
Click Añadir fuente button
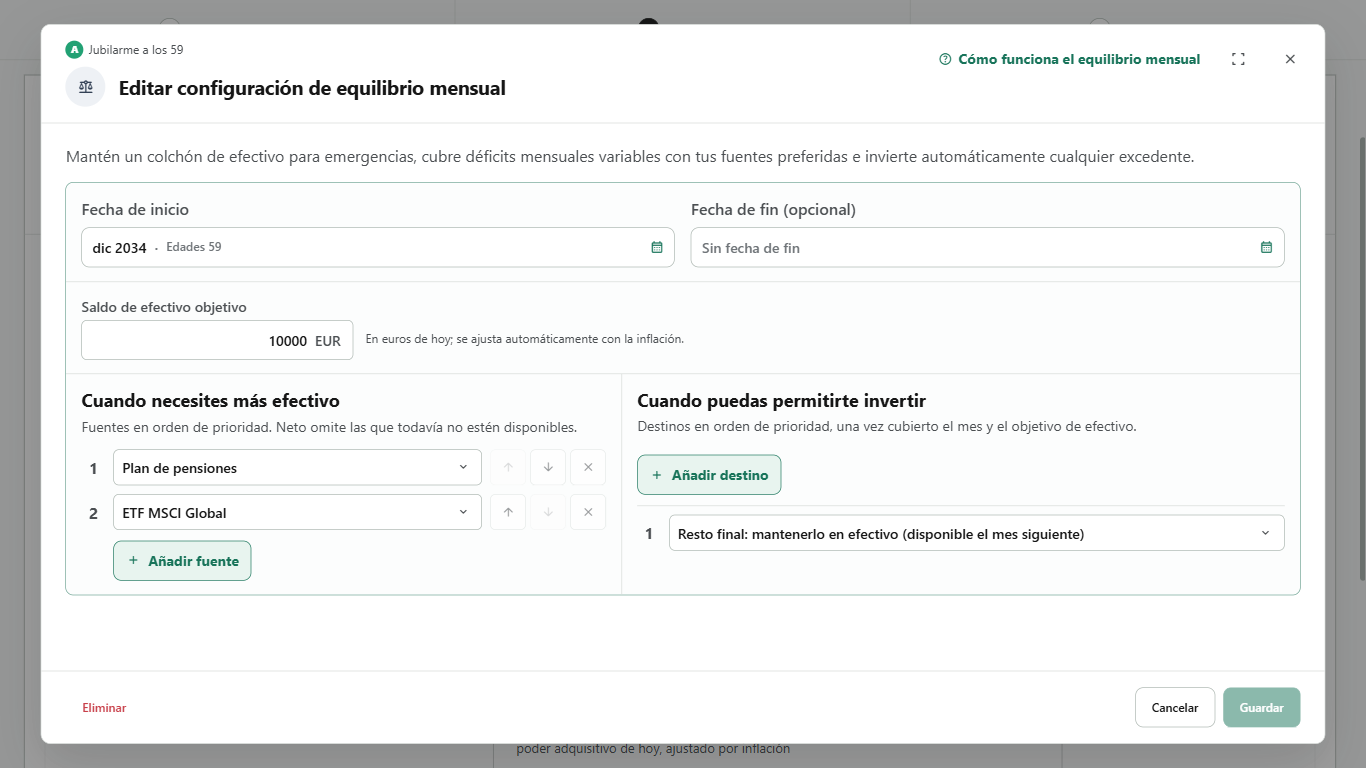[182, 561]
